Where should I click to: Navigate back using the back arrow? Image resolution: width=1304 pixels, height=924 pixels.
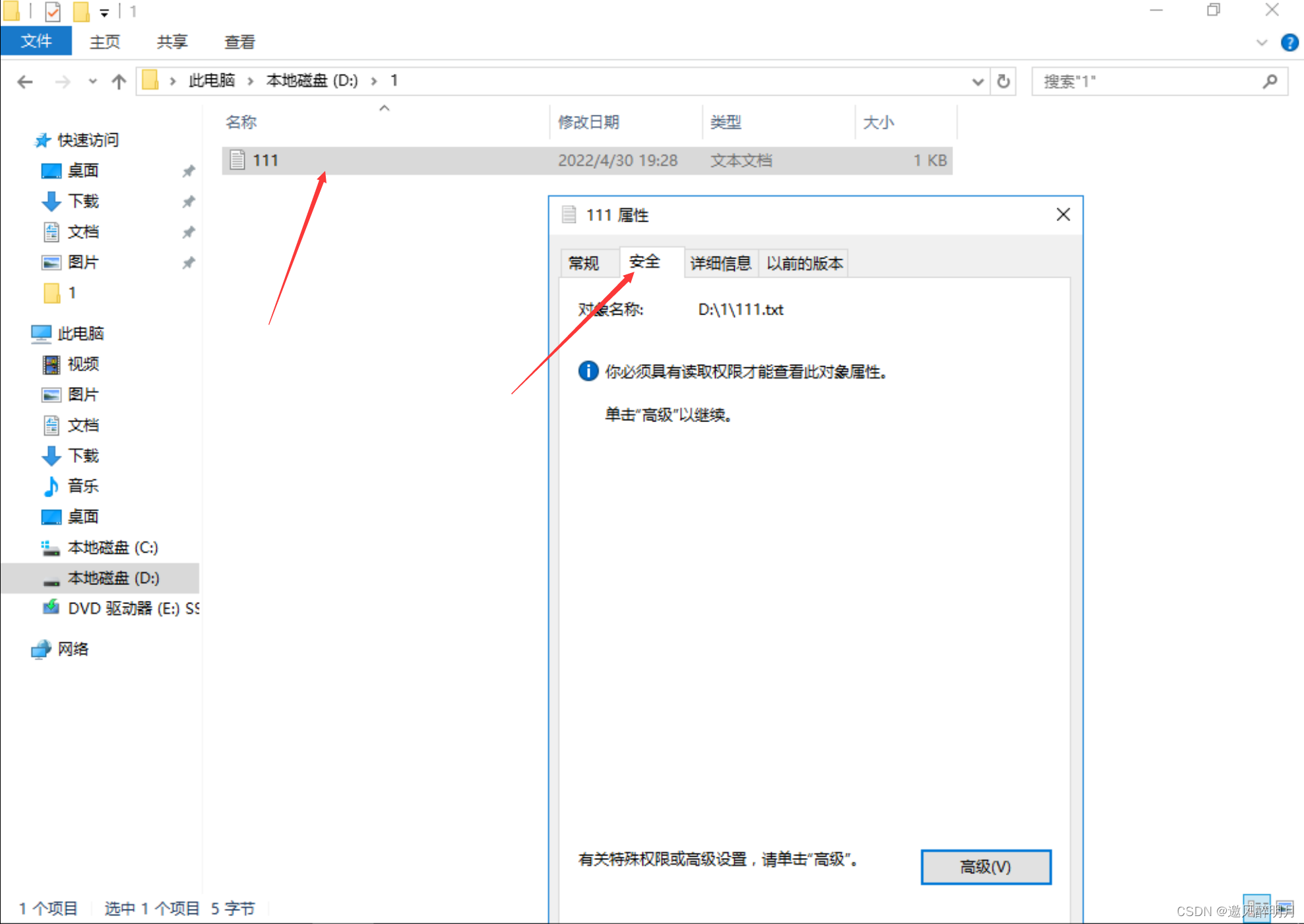[x=24, y=81]
